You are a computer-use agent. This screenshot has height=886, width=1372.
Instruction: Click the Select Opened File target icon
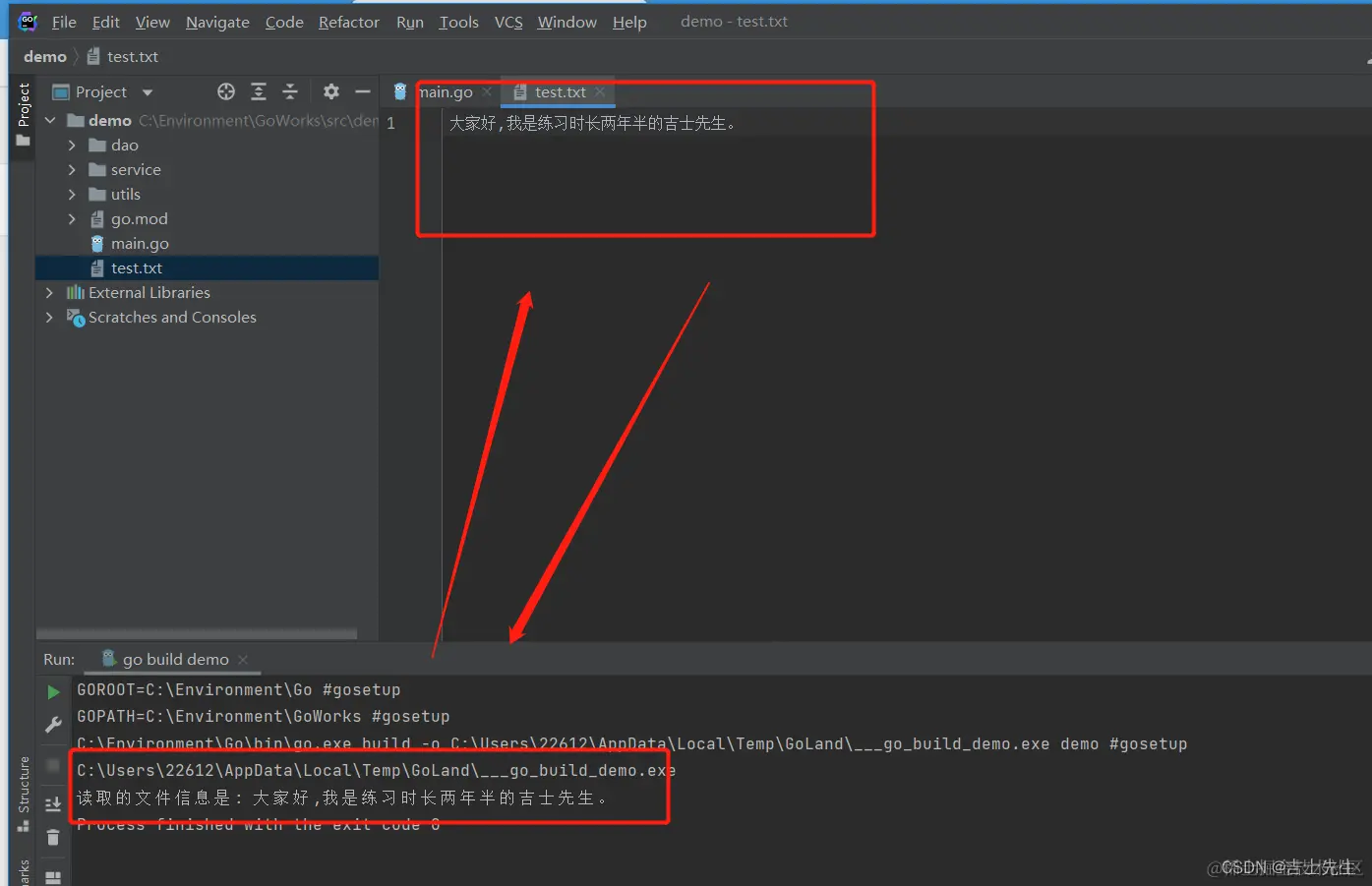pos(226,91)
